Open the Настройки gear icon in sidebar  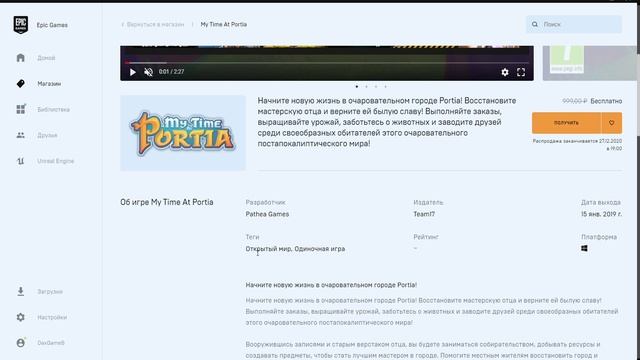pyautogui.click(x=20, y=317)
